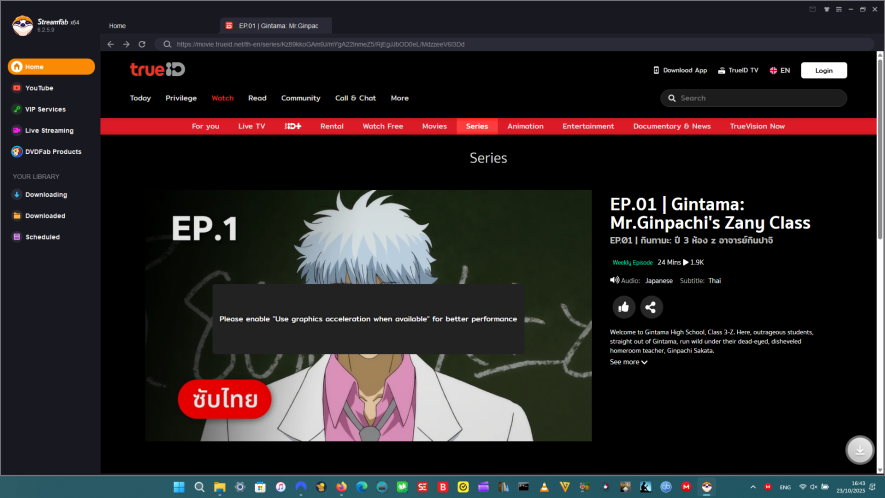Click the trueID Search field
This screenshot has height=498, width=885.
pos(753,98)
